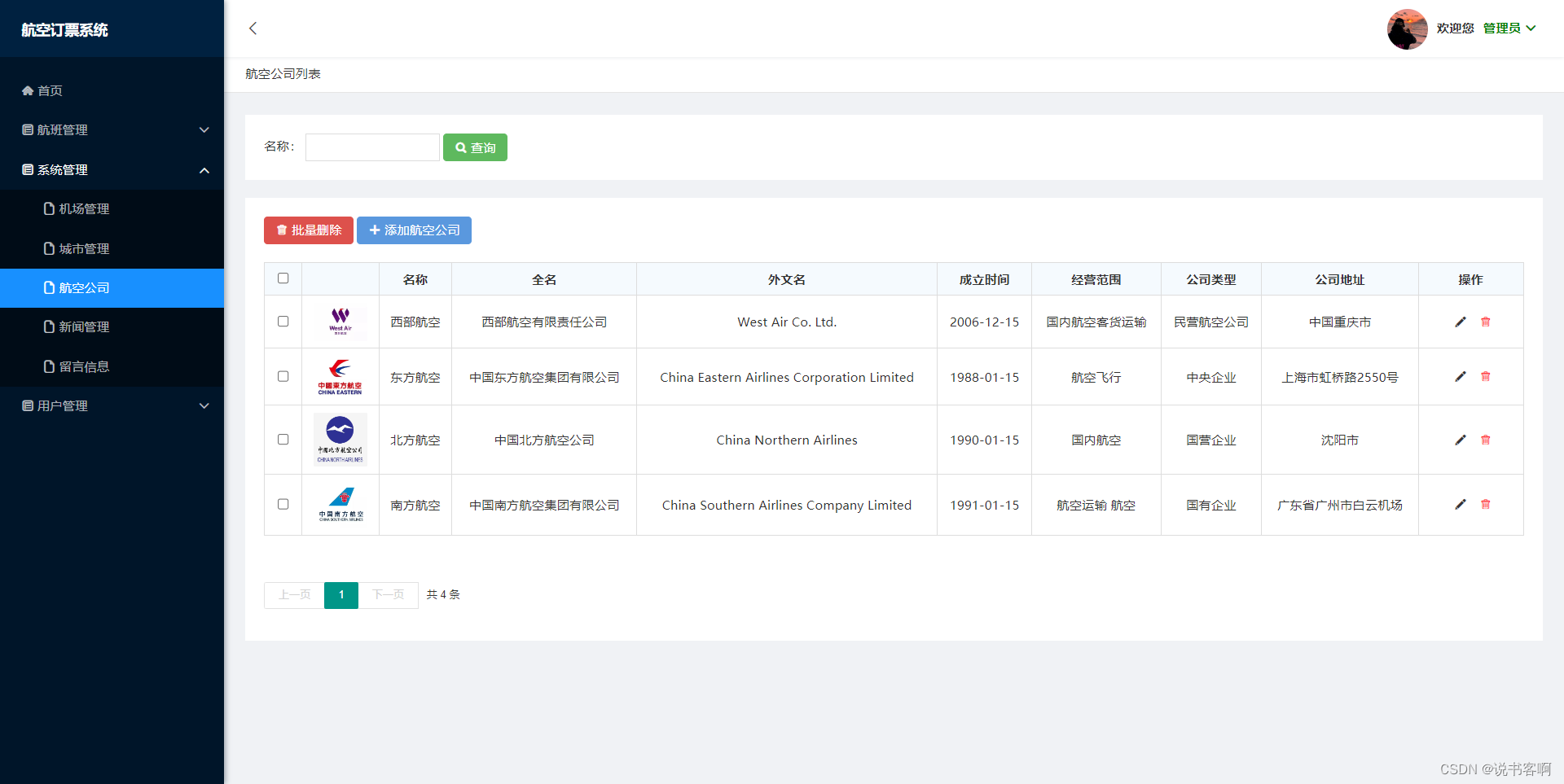Screen dimensions: 1564x784
Task: Click the 航空公司列表 breadcrumb text
Action: 283,74
